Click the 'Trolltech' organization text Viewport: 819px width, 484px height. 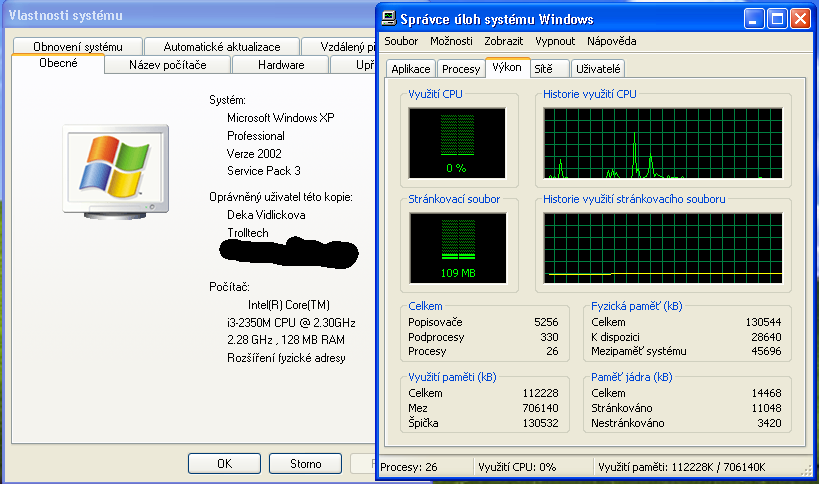point(248,233)
